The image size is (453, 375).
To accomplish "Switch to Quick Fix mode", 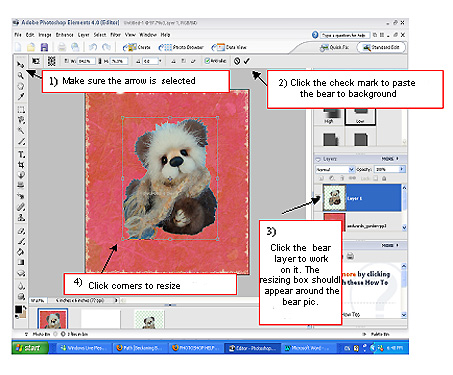I will click(x=335, y=47).
